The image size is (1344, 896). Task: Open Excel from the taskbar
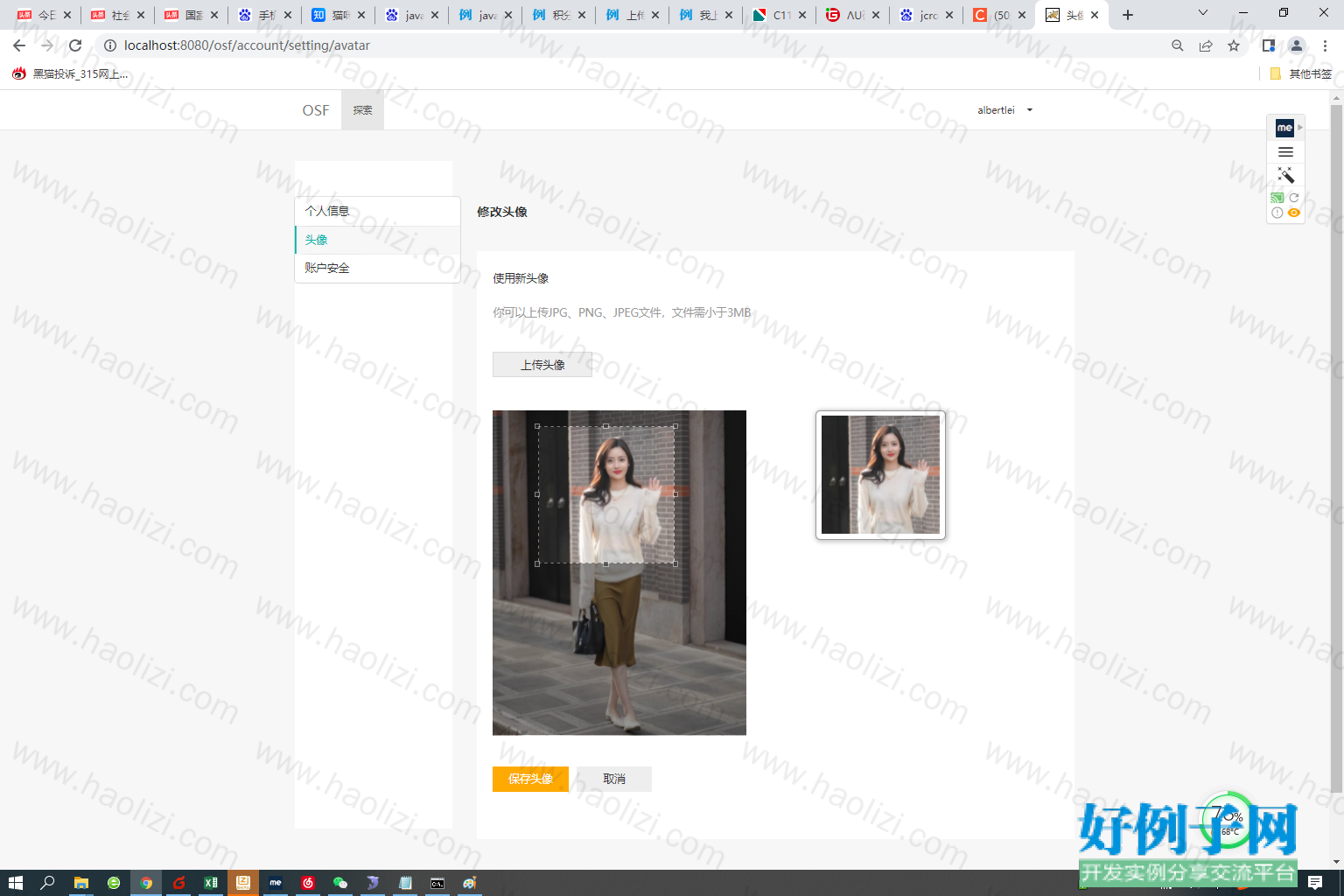(211, 883)
